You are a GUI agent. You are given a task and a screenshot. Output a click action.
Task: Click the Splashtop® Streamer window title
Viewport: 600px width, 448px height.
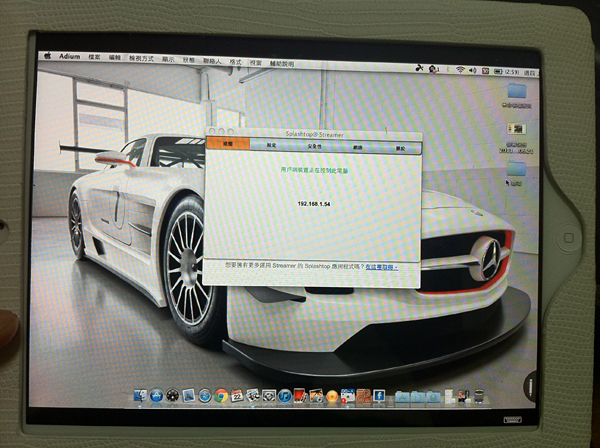[x=315, y=134]
